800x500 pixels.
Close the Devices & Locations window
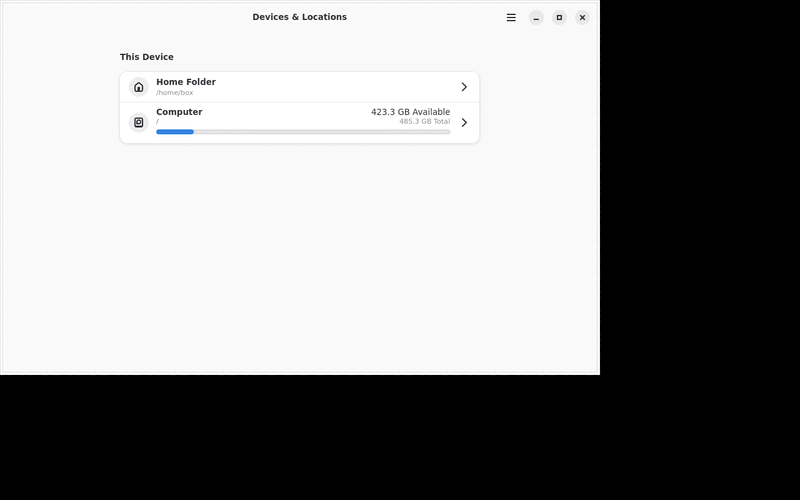coord(582,17)
